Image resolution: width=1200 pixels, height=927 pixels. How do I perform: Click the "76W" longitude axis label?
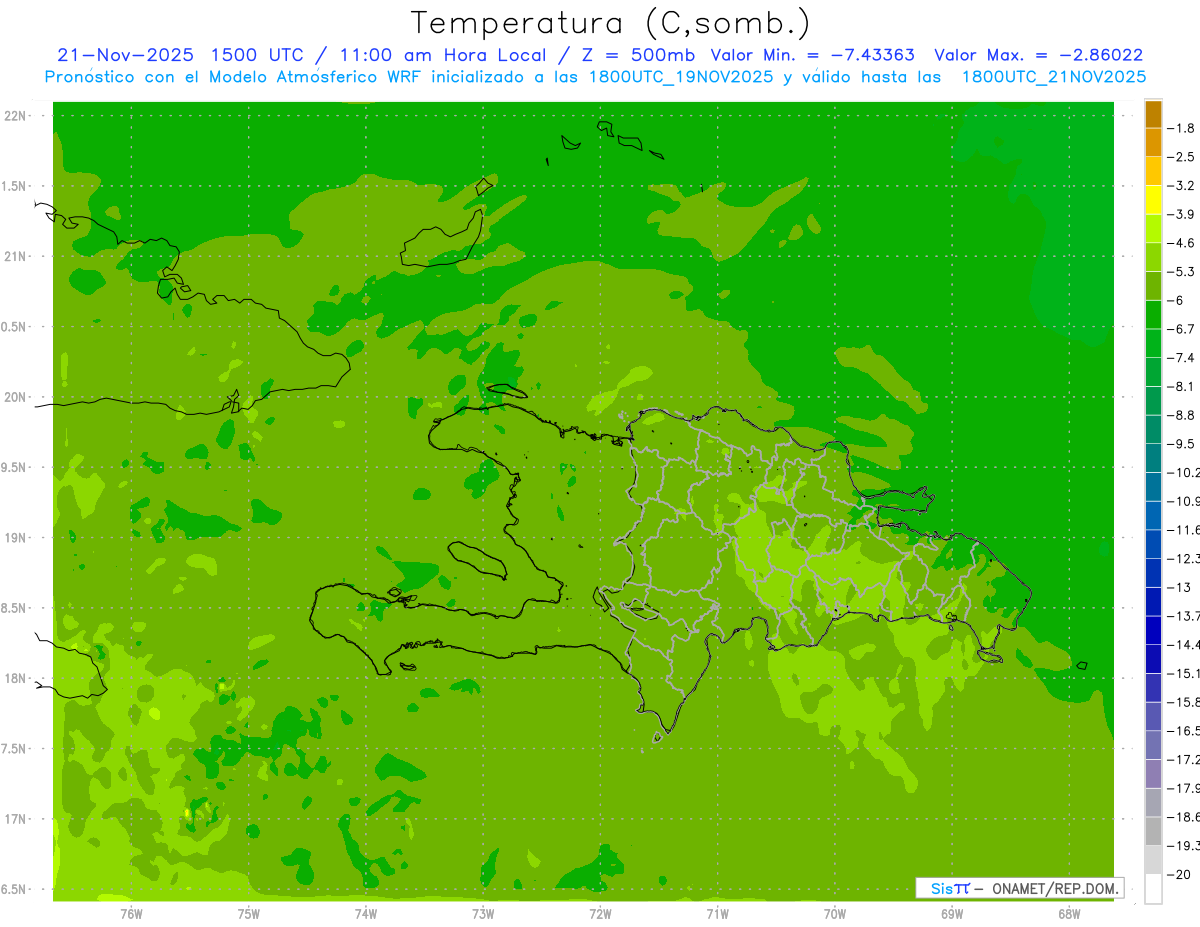click(131, 914)
